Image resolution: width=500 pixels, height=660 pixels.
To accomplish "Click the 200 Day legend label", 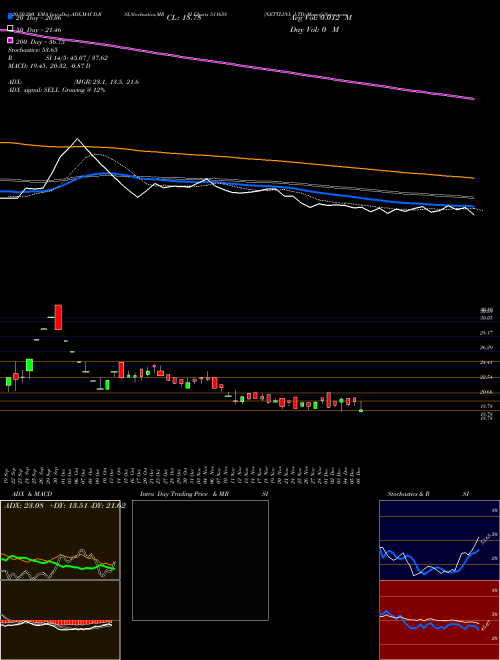I will coord(40,42).
